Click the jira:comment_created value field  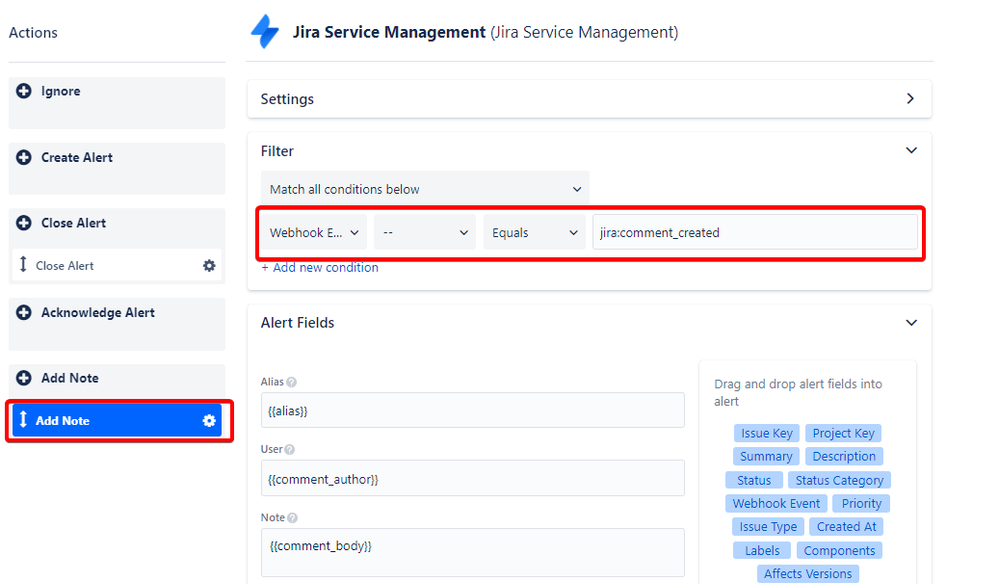coord(755,232)
